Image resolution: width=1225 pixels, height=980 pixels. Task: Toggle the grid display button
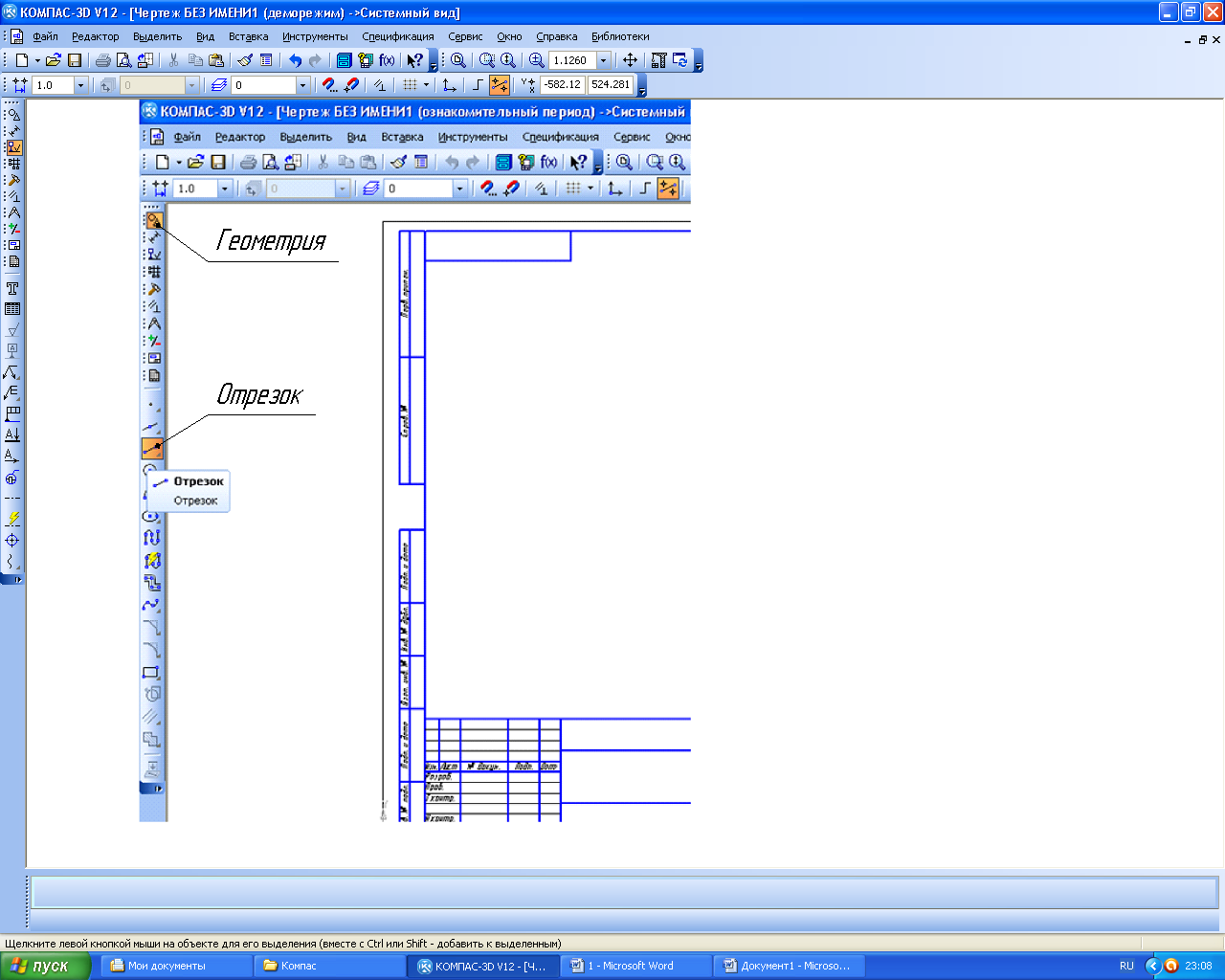[411, 85]
